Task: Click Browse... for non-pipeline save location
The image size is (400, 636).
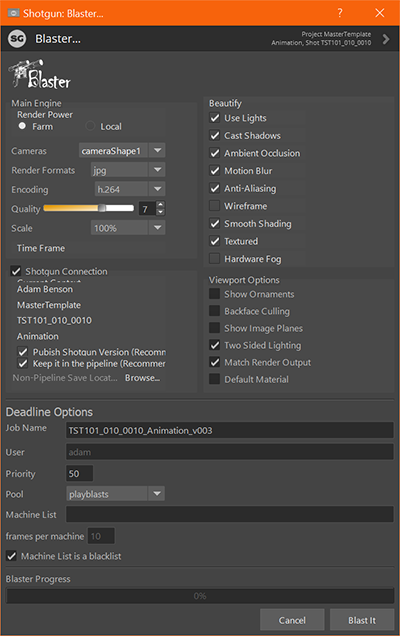Action: point(142,378)
